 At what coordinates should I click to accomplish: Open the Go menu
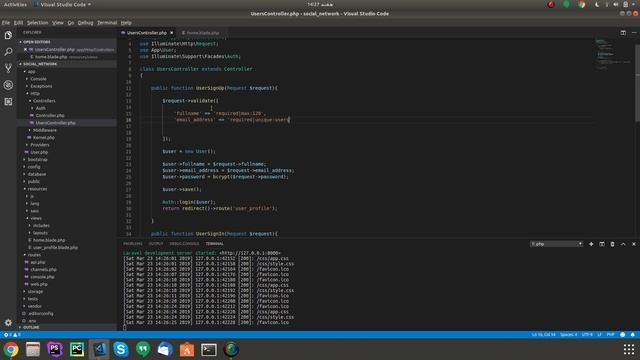[71, 23]
